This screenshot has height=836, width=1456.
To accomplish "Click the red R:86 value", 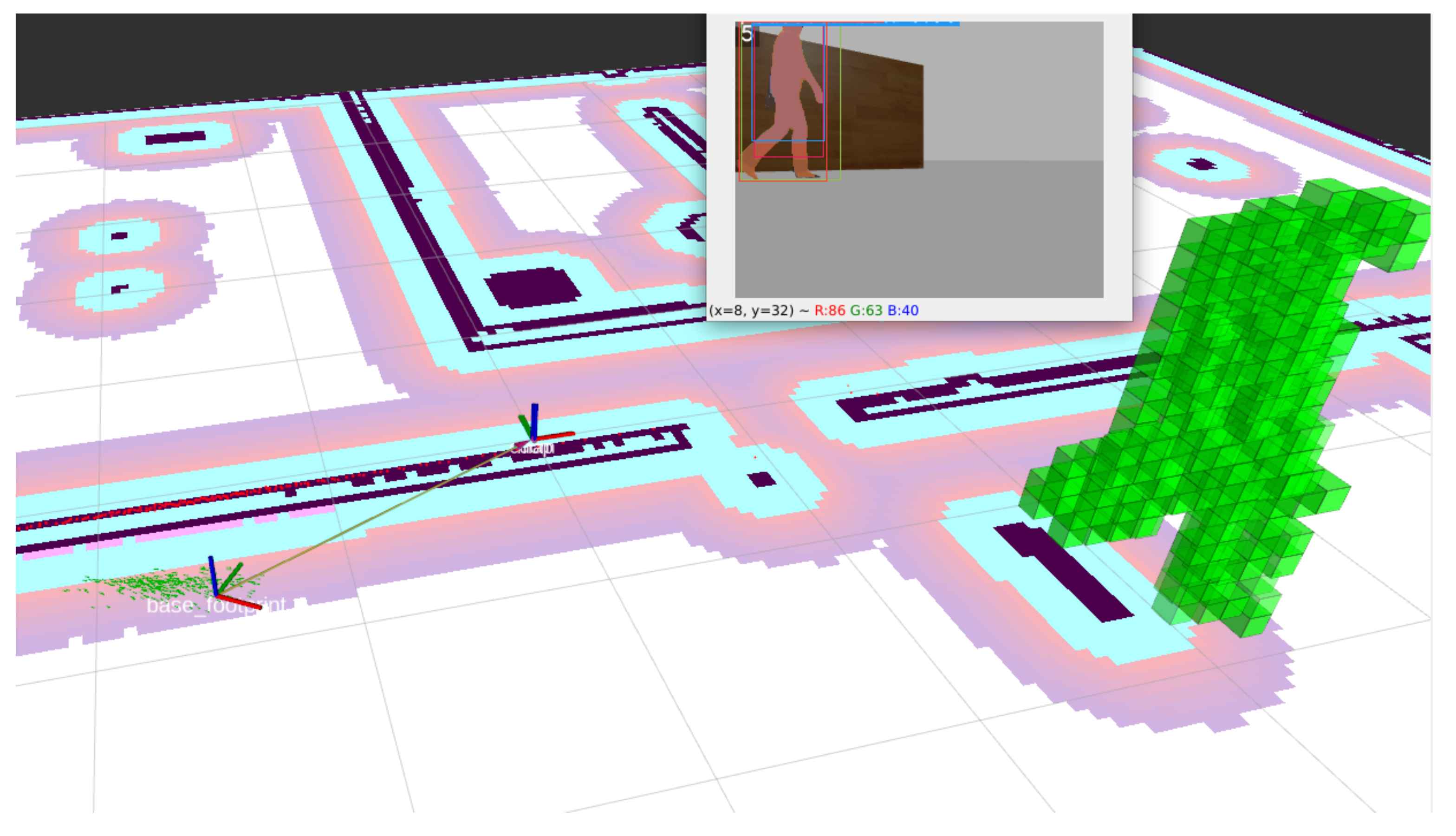I will tap(830, 311).
